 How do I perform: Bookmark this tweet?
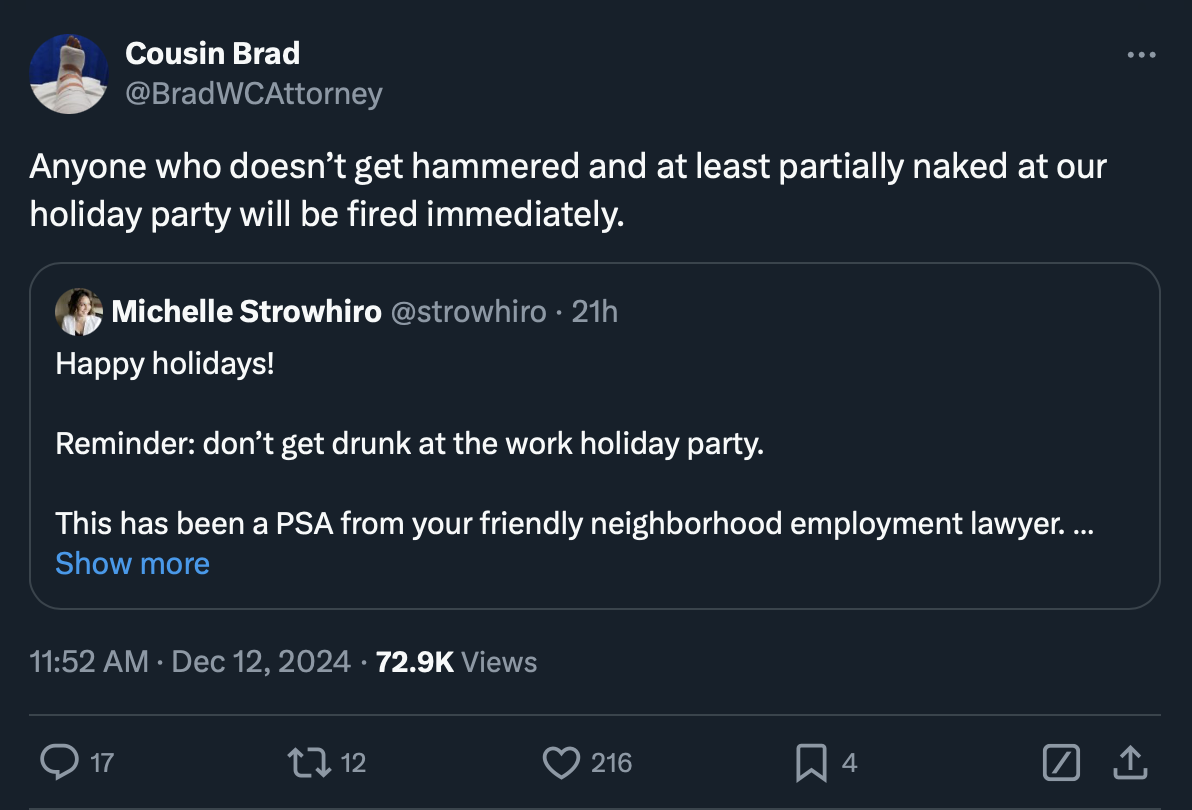point(810,763)
